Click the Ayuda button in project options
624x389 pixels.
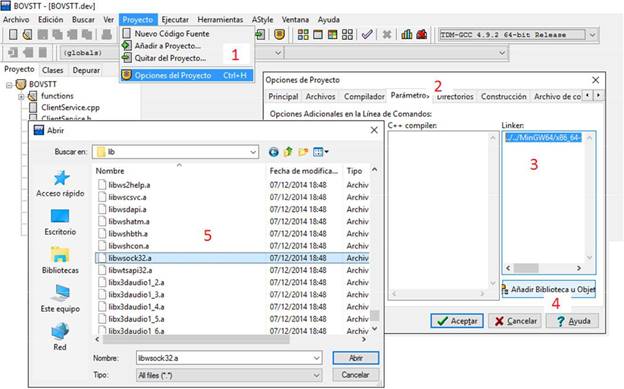coord(573,321)
